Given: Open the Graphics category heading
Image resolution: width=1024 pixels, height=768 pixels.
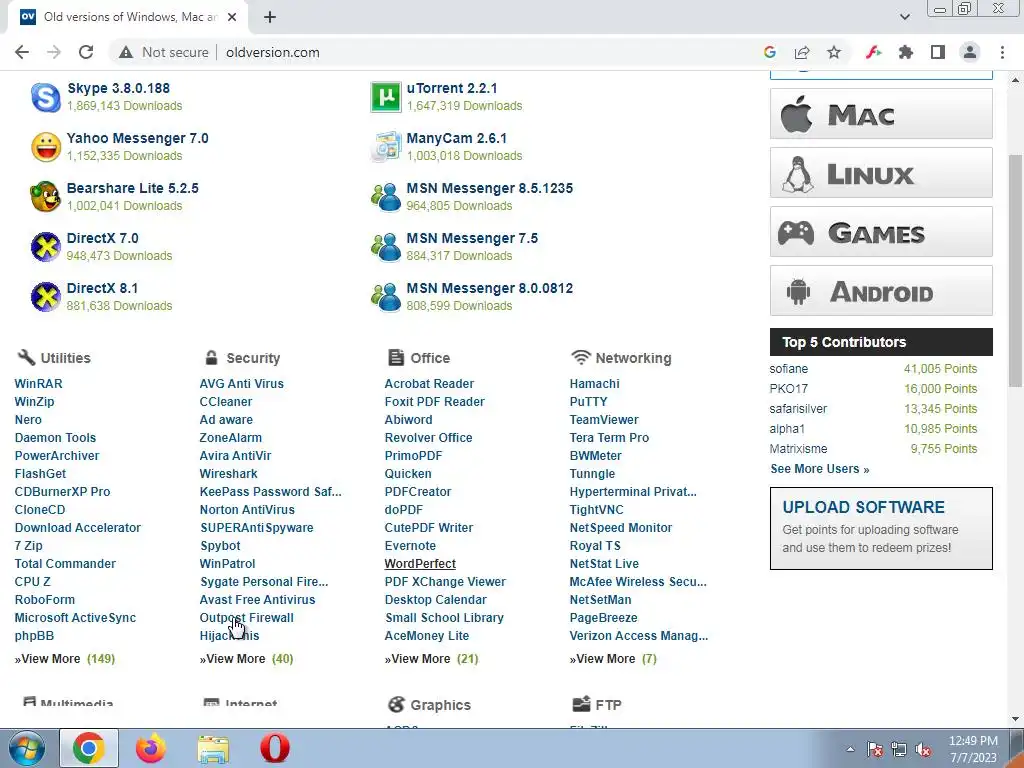Looking at the screenshot, I should coord(440,705).
